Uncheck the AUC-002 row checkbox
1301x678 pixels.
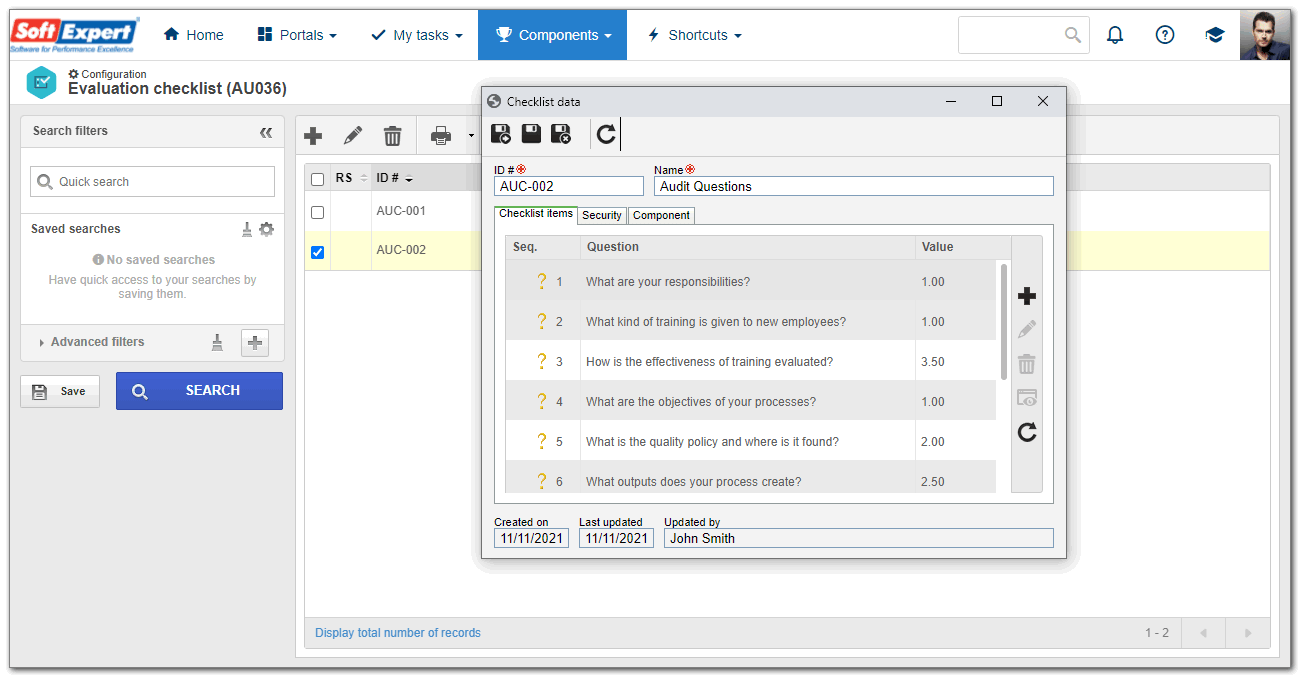point(318,252)
